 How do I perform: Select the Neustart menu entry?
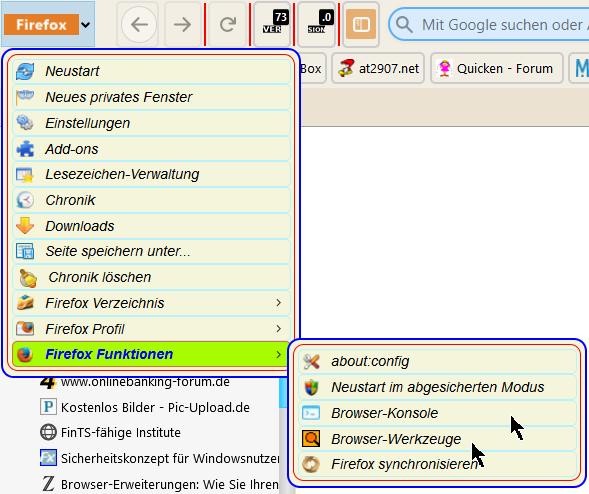pos(152,71)
